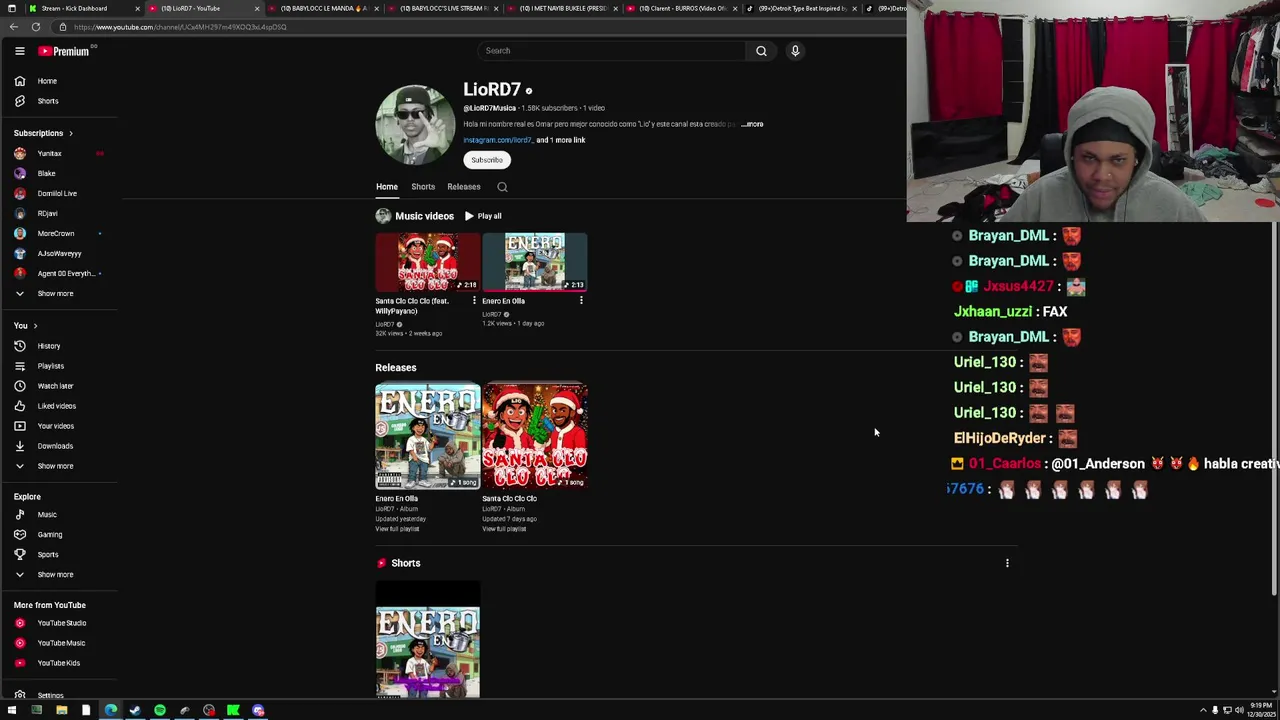Image resolution: width=1280 pixels, height=720 pixels.
Task: Show and 1 more link
Action: tap(560, 140)
